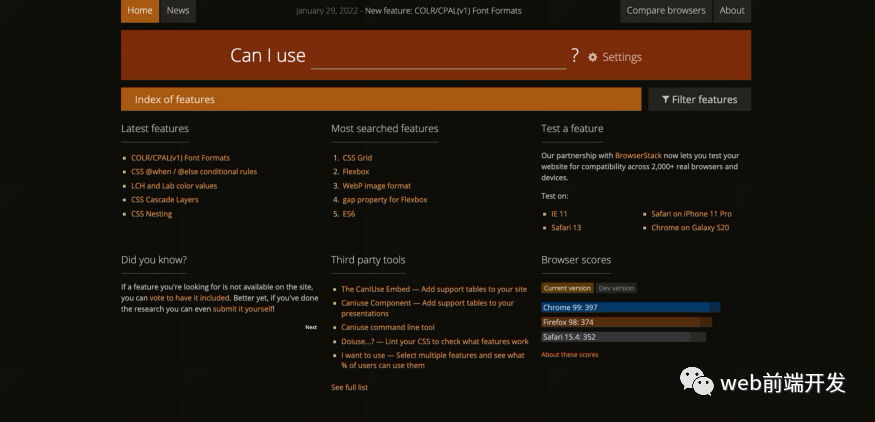The width and height of the screenshot is (875, 422).
Task: Open the About page
Action: (732, 11)
